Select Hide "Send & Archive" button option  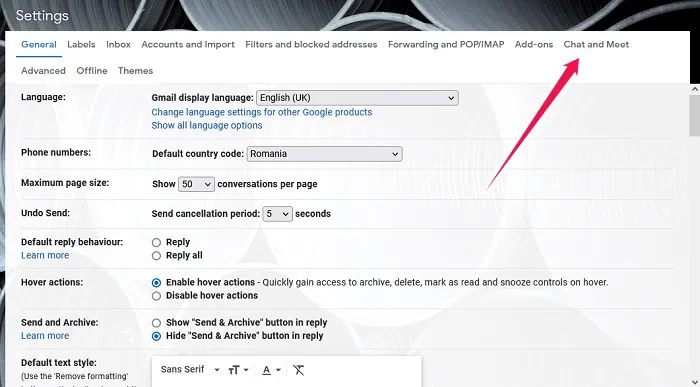point(156,336)
